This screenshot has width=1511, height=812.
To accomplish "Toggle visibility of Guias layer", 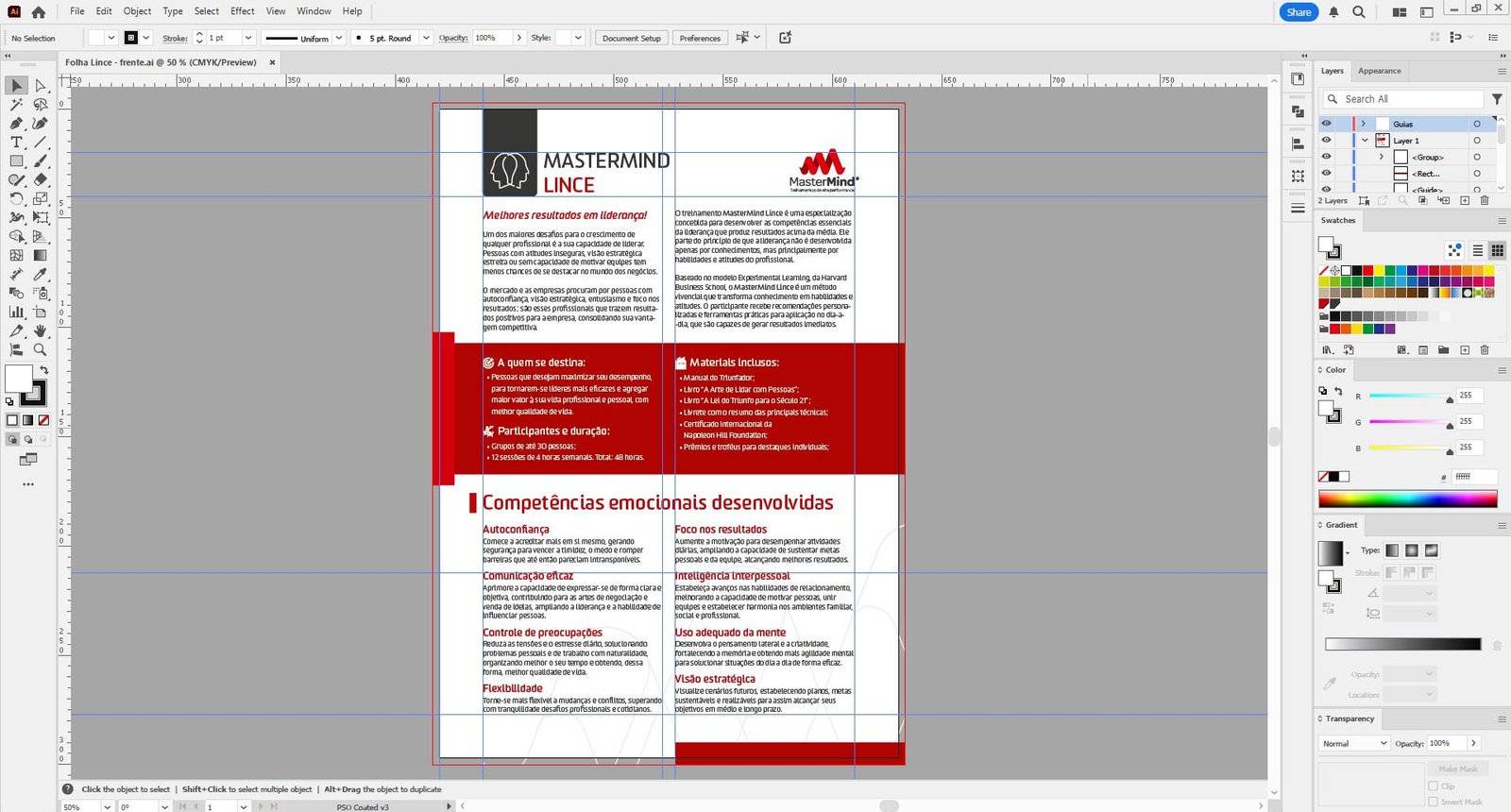I will click(x=1326, y=124).
